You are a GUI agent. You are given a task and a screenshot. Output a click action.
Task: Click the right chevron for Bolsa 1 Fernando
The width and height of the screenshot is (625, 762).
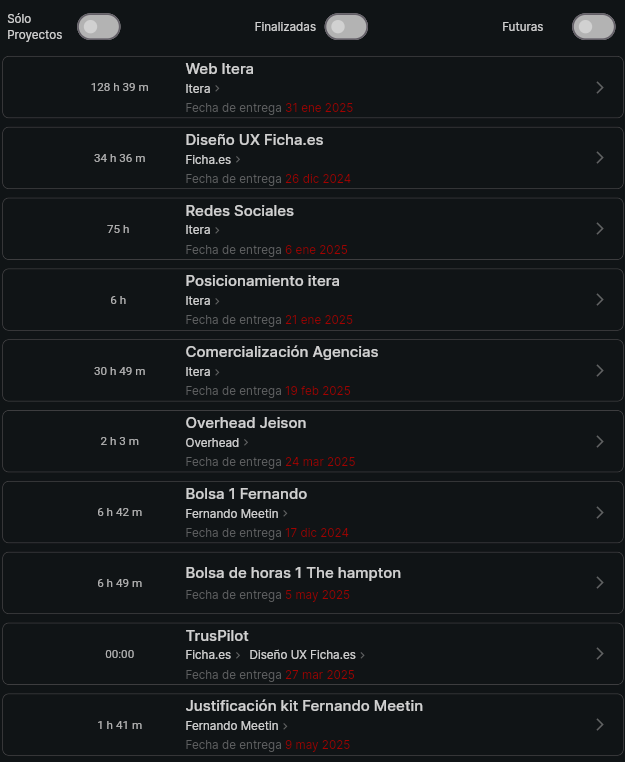[x=600, y=513]
